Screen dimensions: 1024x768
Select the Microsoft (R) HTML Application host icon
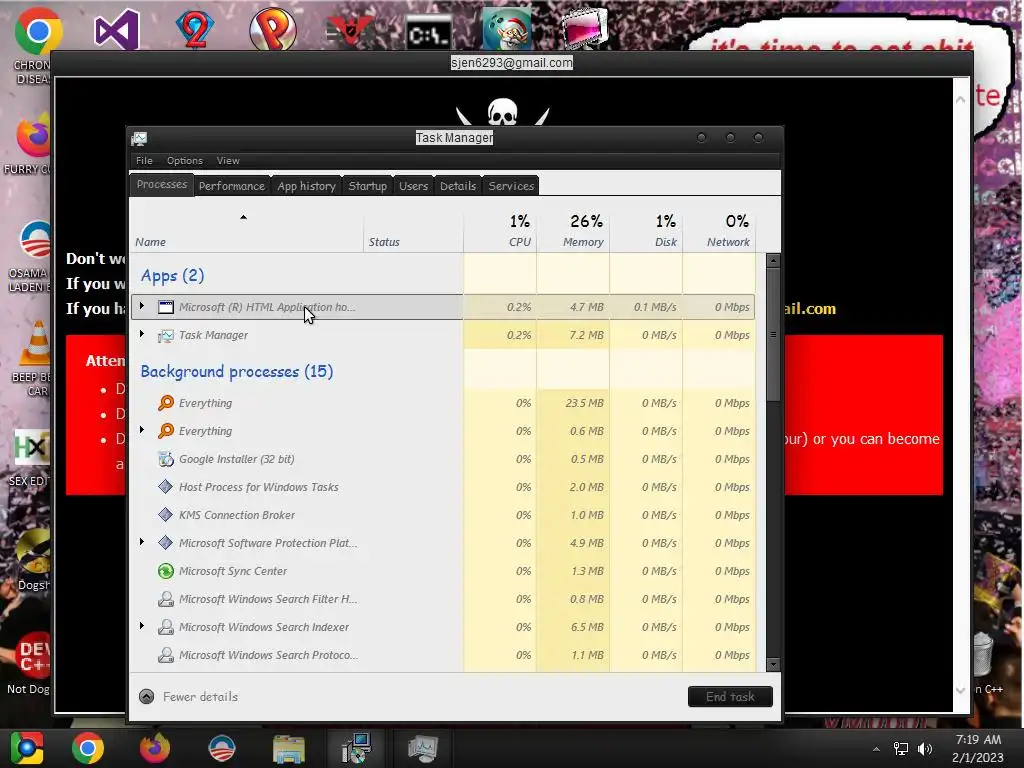(x=166, y=307)
